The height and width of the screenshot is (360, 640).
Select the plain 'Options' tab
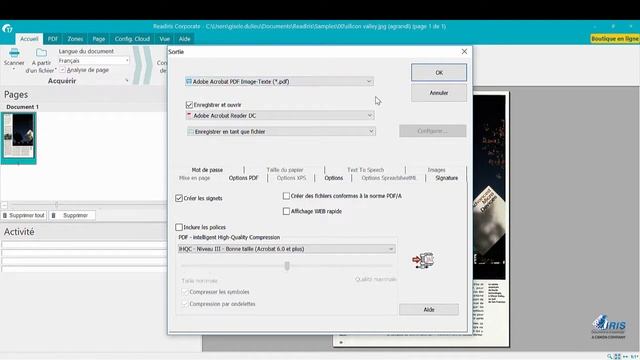[333, 178]
